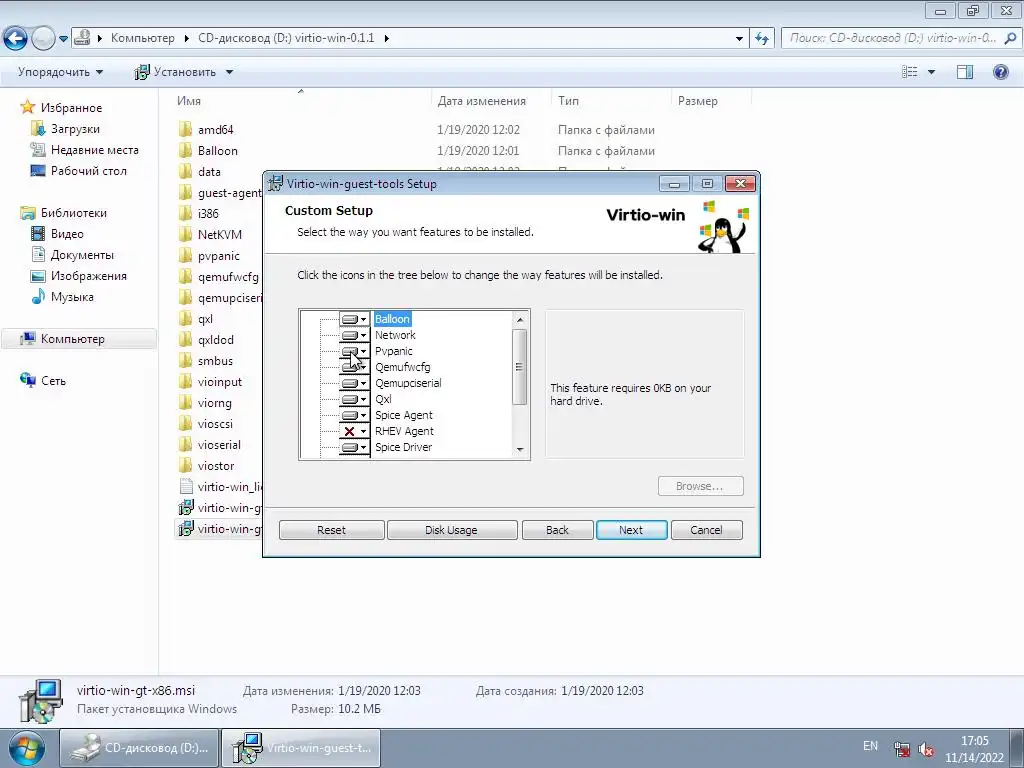
Task: Open the Упорядочить menu
Action: [x=60, y=72]
